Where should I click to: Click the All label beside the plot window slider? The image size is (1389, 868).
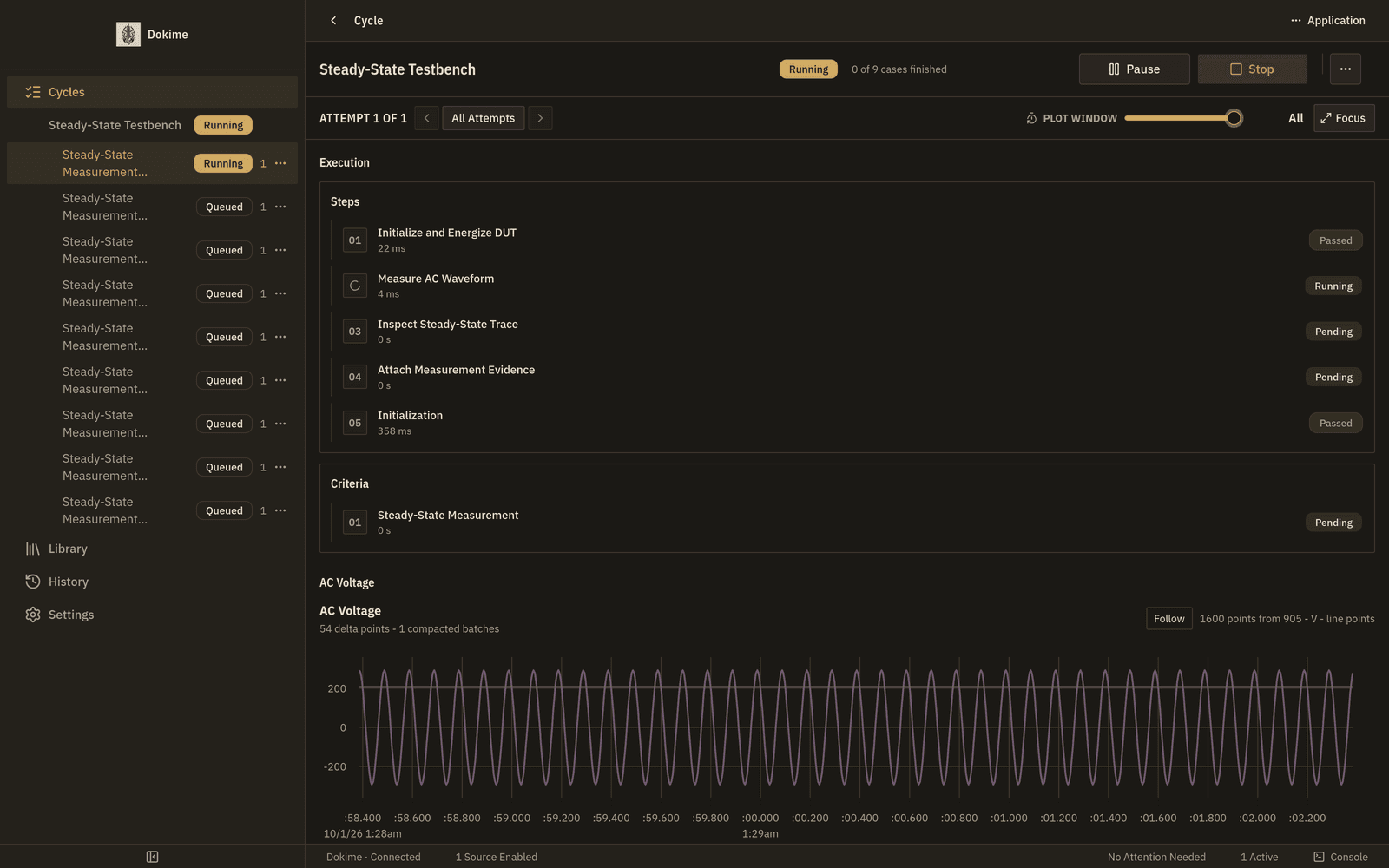[x=1296, y=118]
